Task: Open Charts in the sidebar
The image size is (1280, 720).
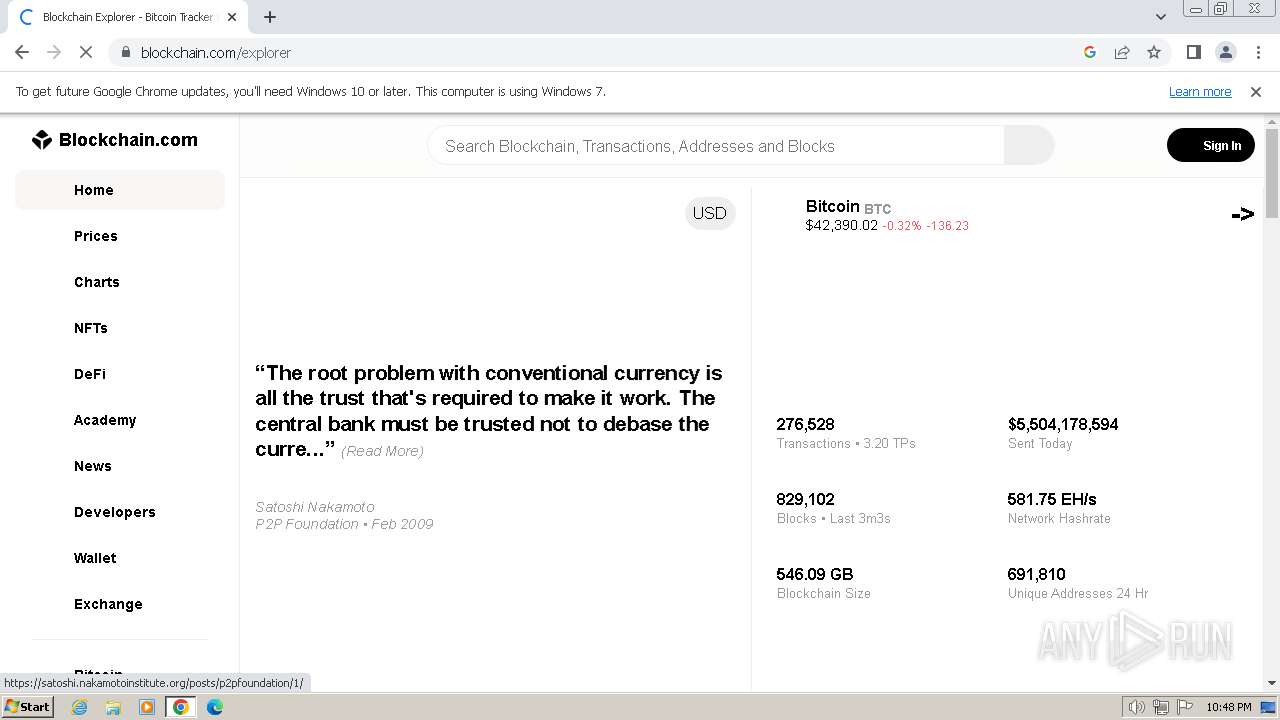Action: 97,282
